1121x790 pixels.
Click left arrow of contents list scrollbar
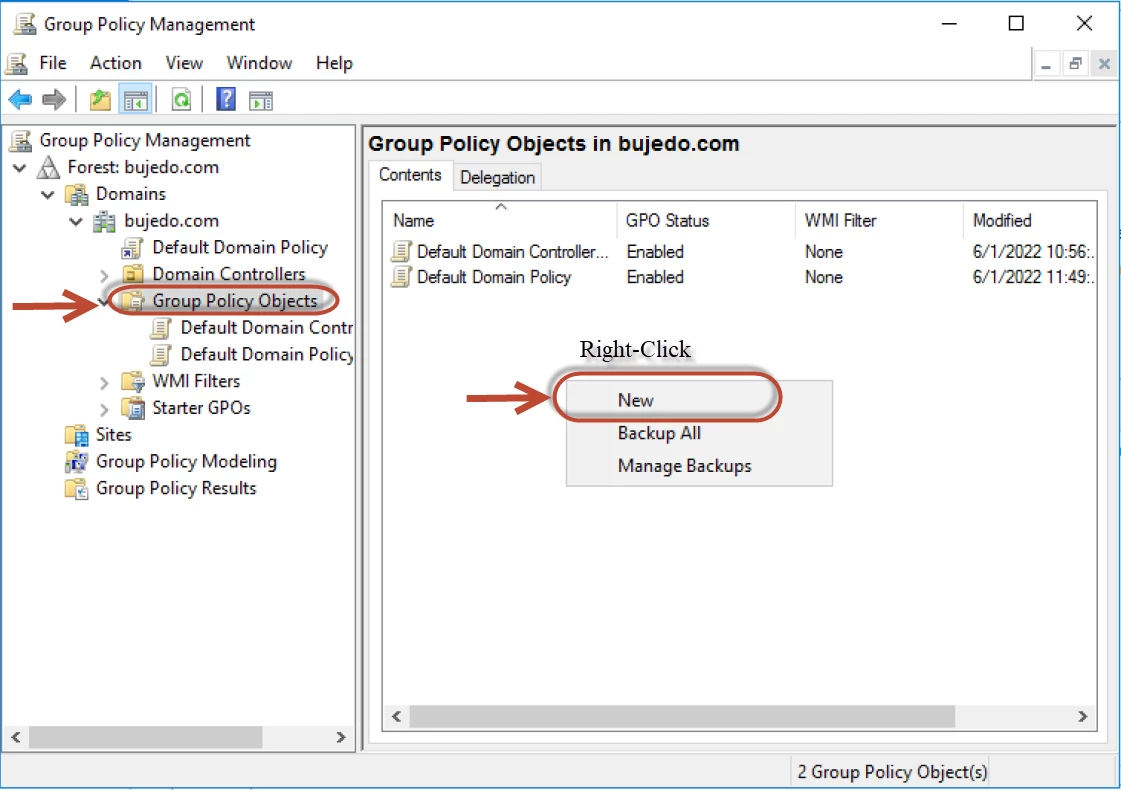point(397,716)
